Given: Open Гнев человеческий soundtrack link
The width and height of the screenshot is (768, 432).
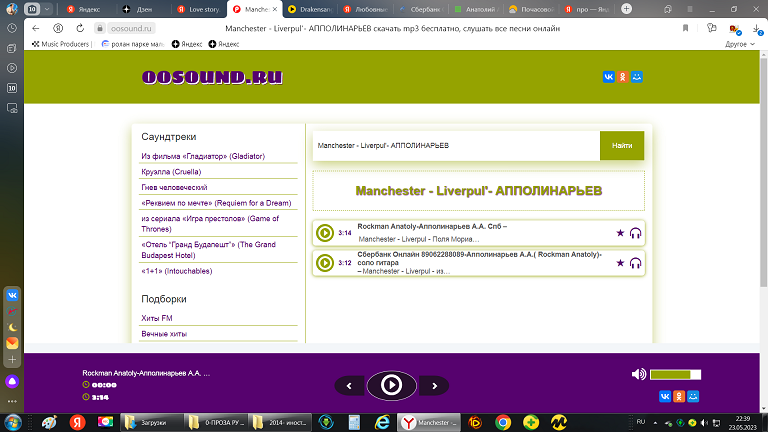Looking at the screenshot, I should click(174, 188).
